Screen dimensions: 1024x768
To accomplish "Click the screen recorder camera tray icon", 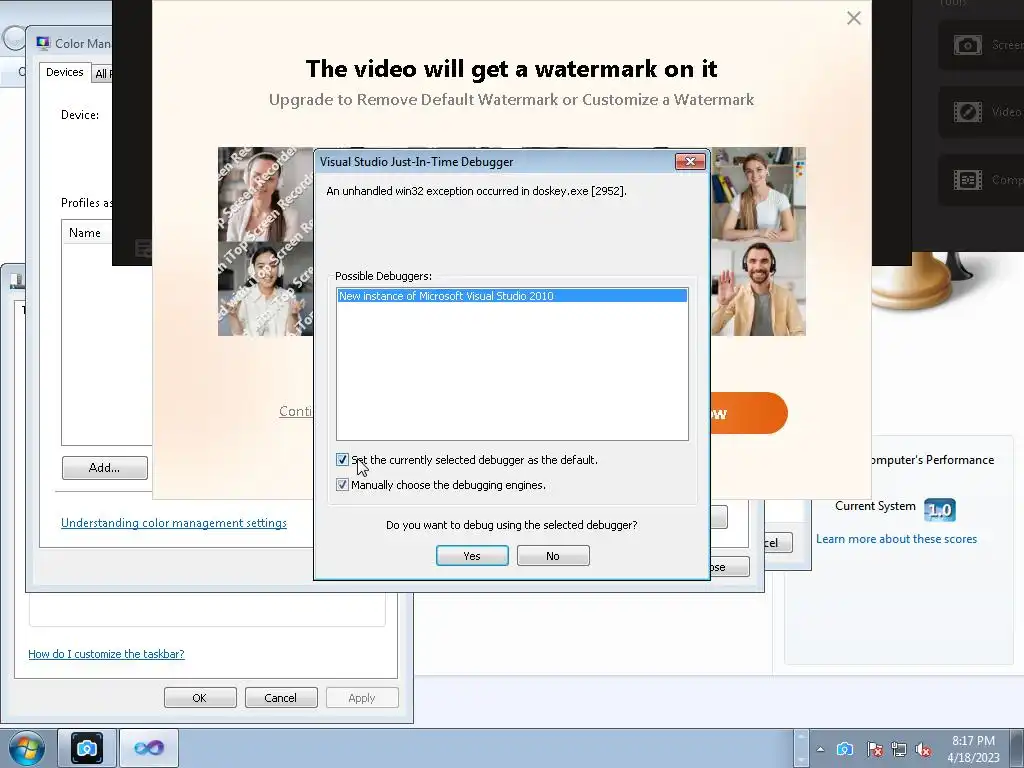I will coord(844,749).
